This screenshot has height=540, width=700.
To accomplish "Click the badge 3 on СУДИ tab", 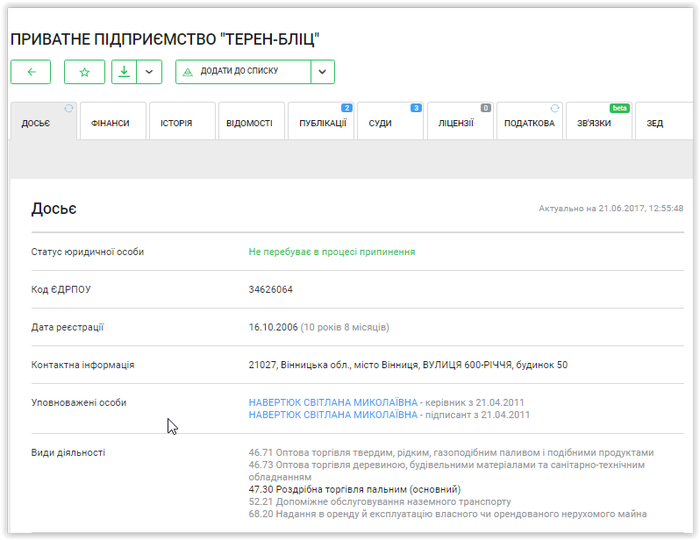I will 416,108.
